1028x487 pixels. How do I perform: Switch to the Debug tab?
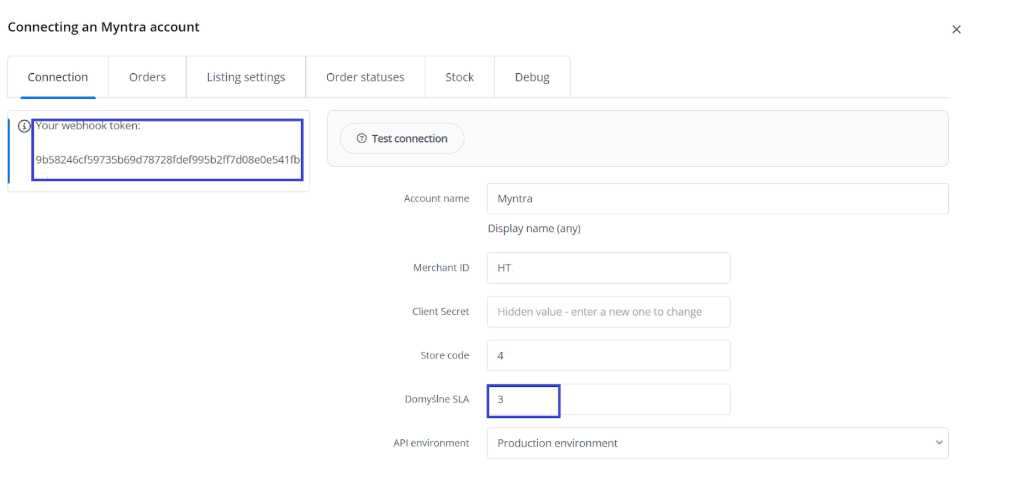pyautogui.click(x=532, y=77)
